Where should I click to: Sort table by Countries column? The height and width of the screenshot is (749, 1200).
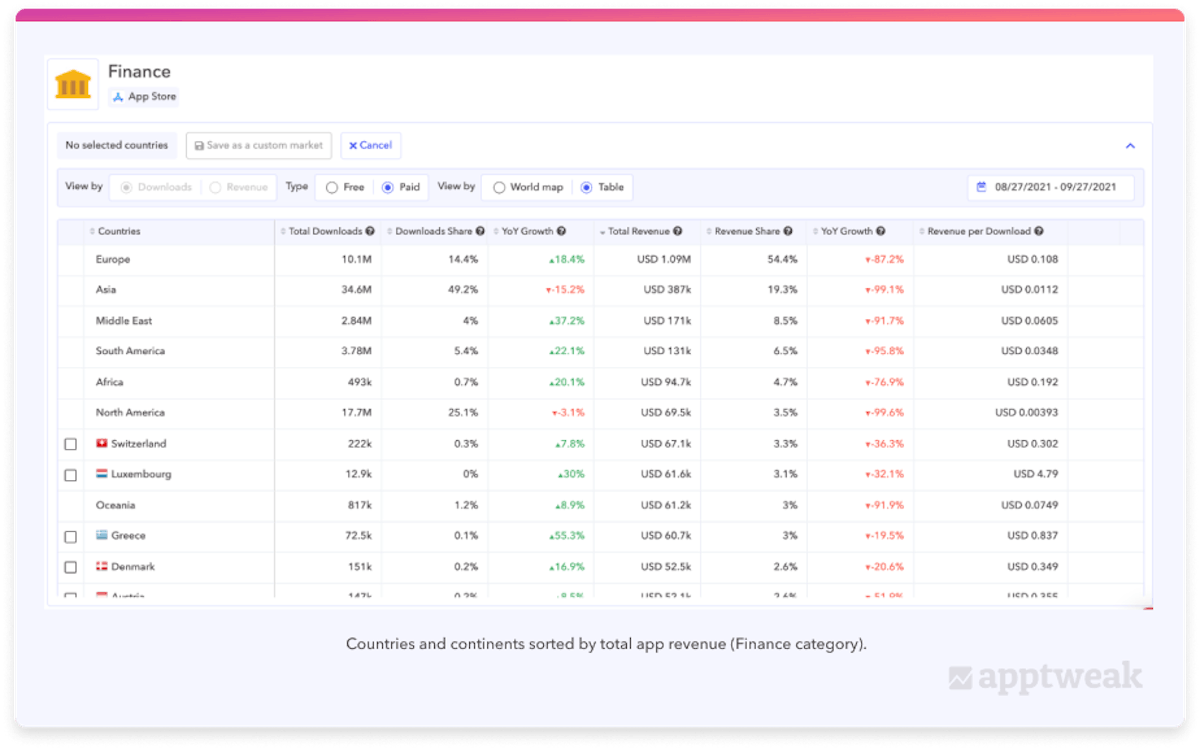pyautogui.click(x=118, y=231)
